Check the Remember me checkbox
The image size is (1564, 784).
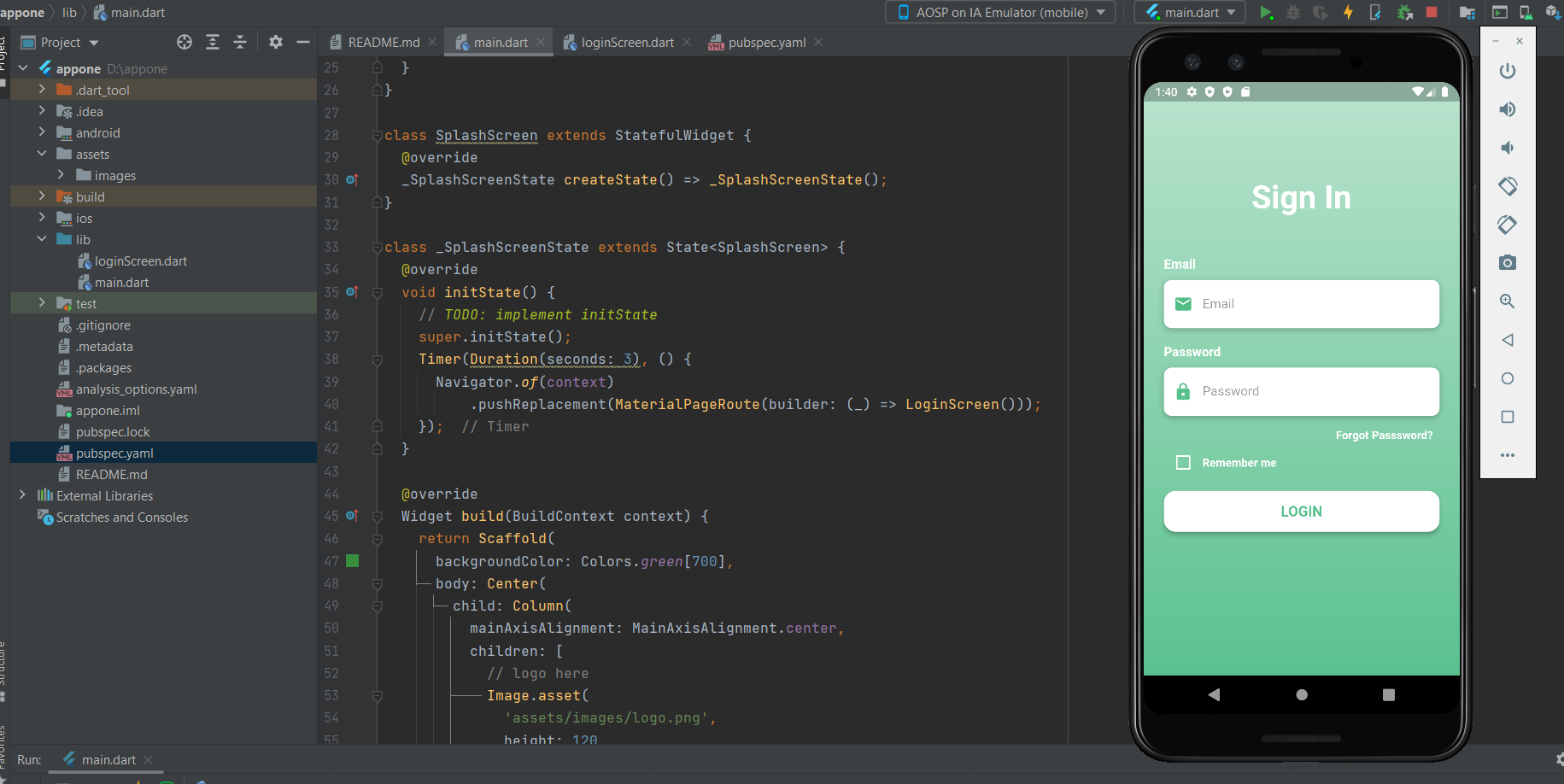(x=1183, y=463)
